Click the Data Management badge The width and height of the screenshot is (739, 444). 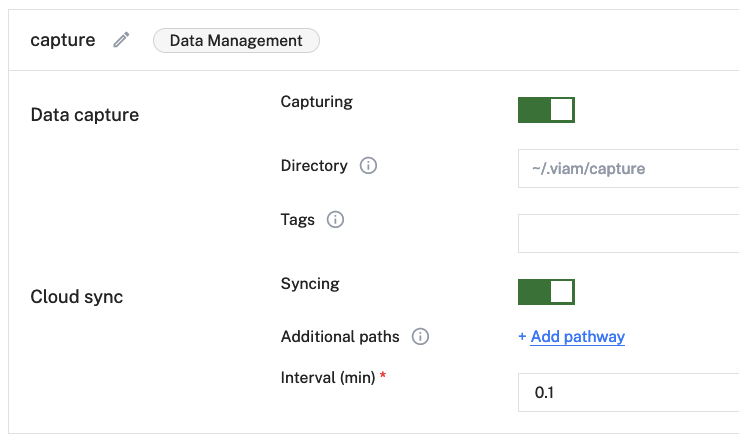pos(236,41)
